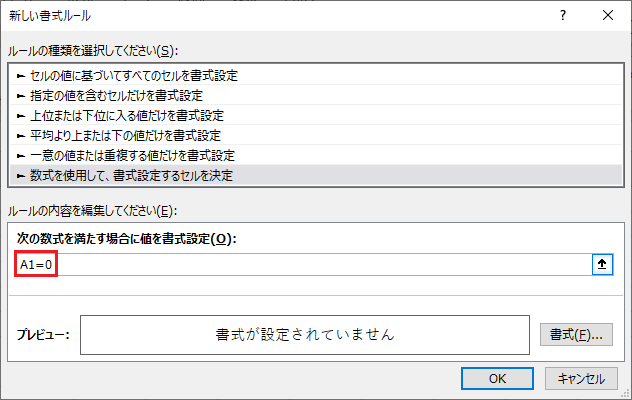Open dialog help with the ? icon
The width and height of the screenshot is (632, 400).
coord(565,15)
